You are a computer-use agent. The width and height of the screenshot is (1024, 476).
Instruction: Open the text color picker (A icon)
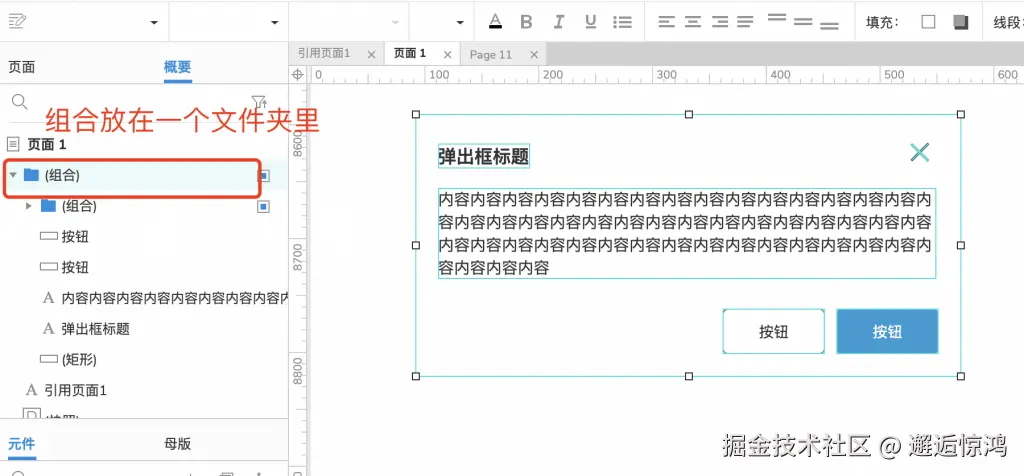click(x=496, y=22)
